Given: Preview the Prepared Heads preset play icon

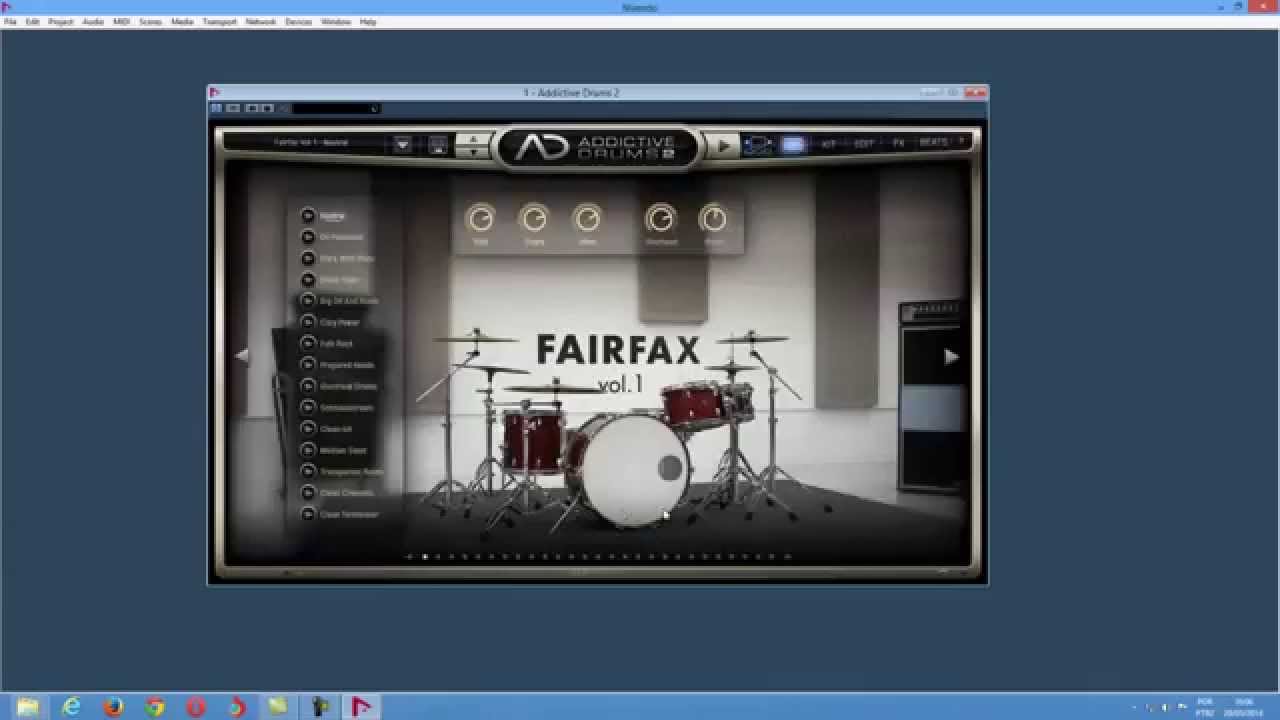Looking at the screenshot, I should point(308,365).
